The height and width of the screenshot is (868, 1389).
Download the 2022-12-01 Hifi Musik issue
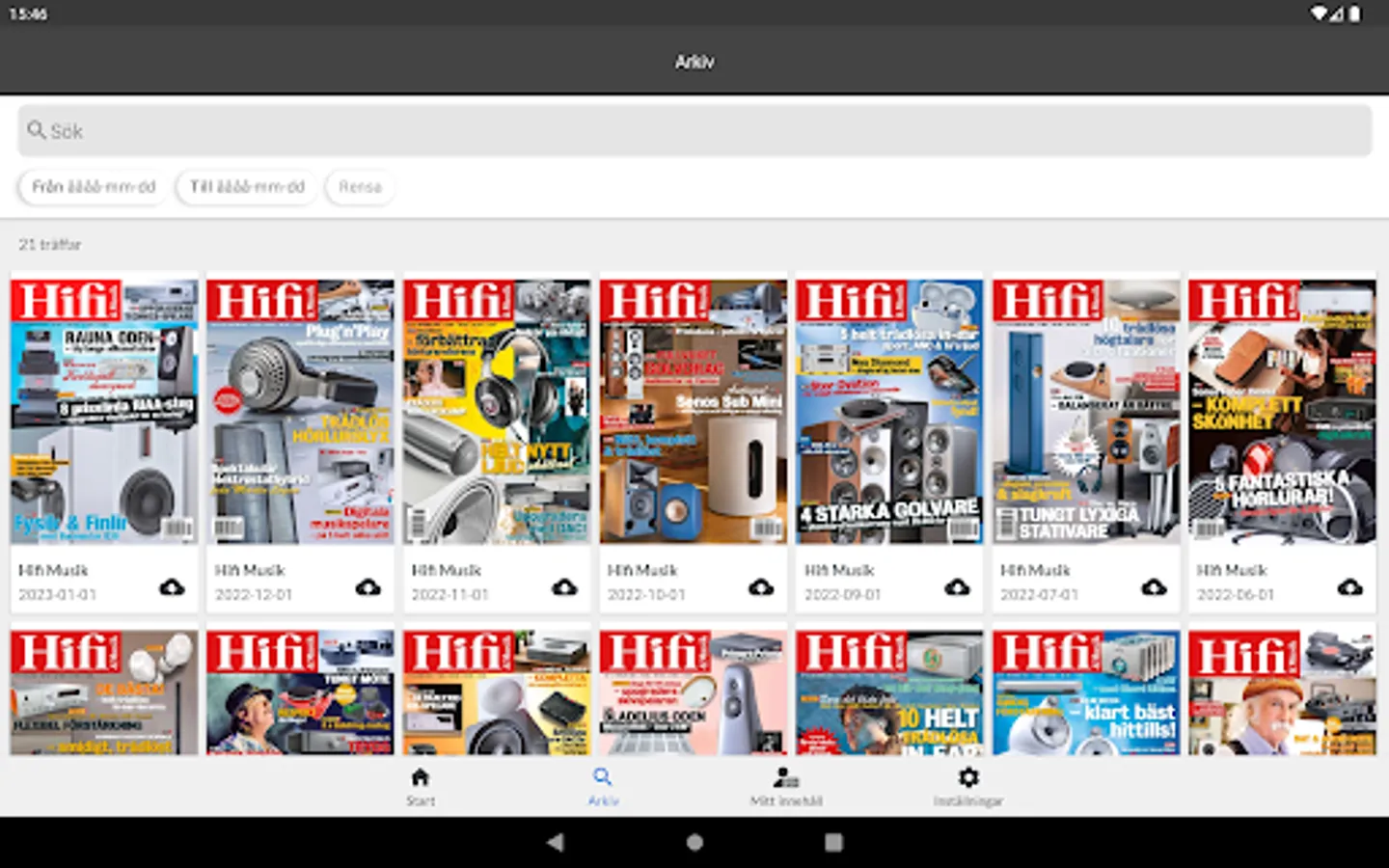pyautogui.click(x=368, y=587)
